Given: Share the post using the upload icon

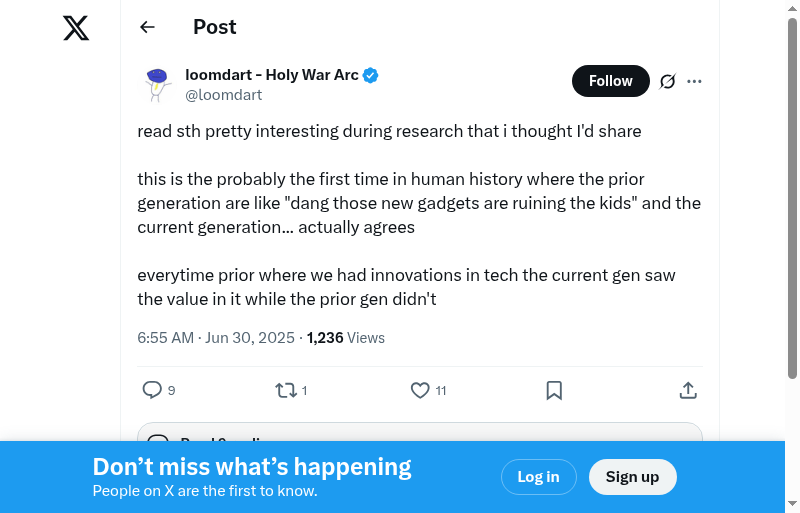Looking at the screenshot, I should [688, 390].
